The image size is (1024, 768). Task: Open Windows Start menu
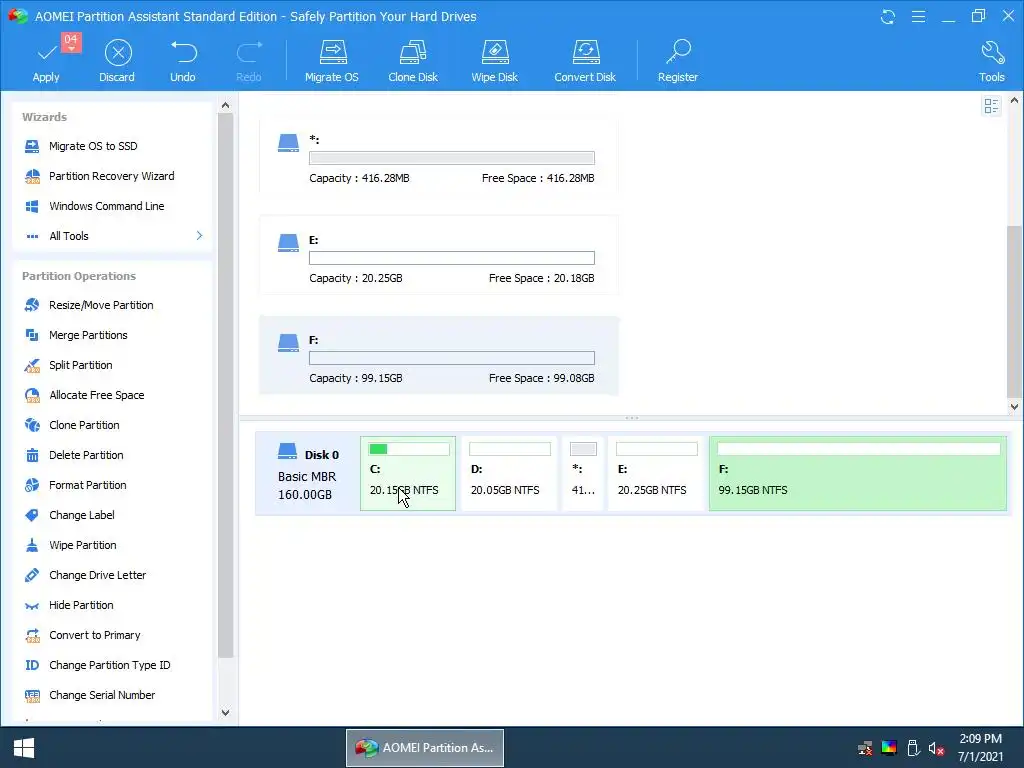click(x=24, y=748)
